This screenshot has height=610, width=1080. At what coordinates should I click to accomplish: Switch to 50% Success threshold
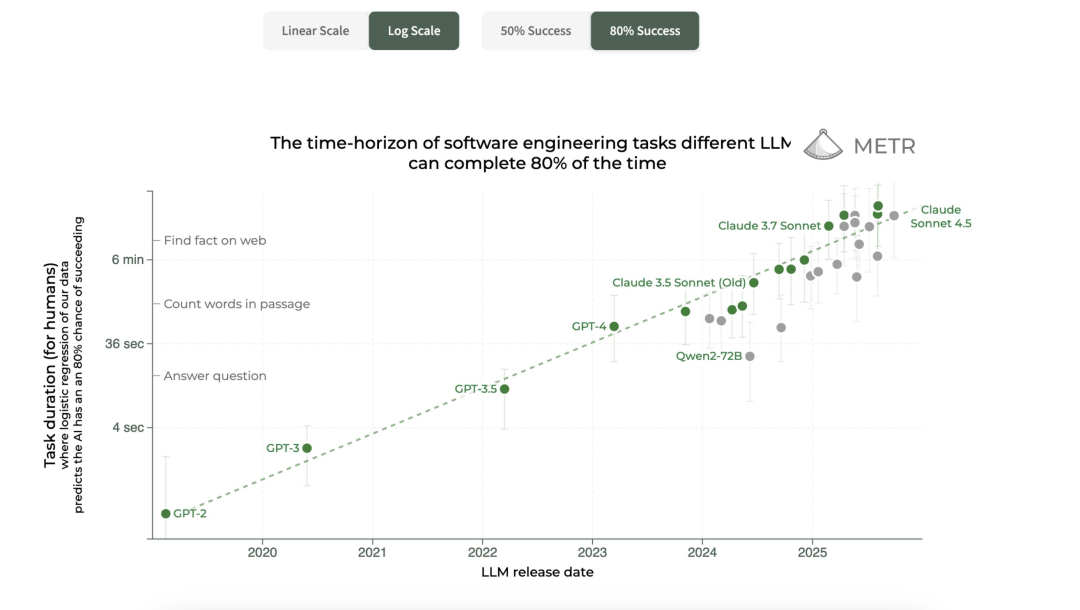click(535, 31)
